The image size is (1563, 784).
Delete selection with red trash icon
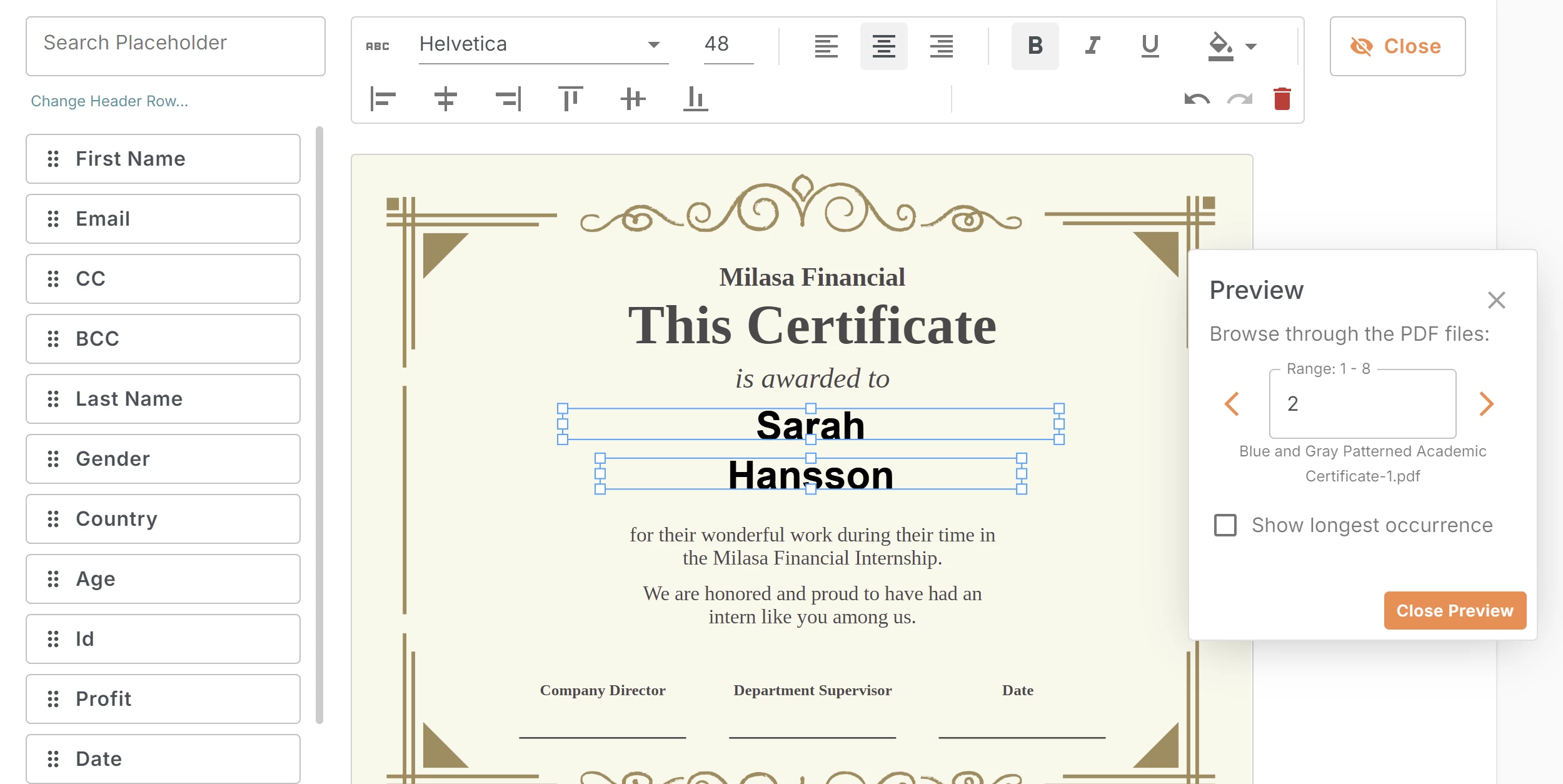[x=1282, y=99]
